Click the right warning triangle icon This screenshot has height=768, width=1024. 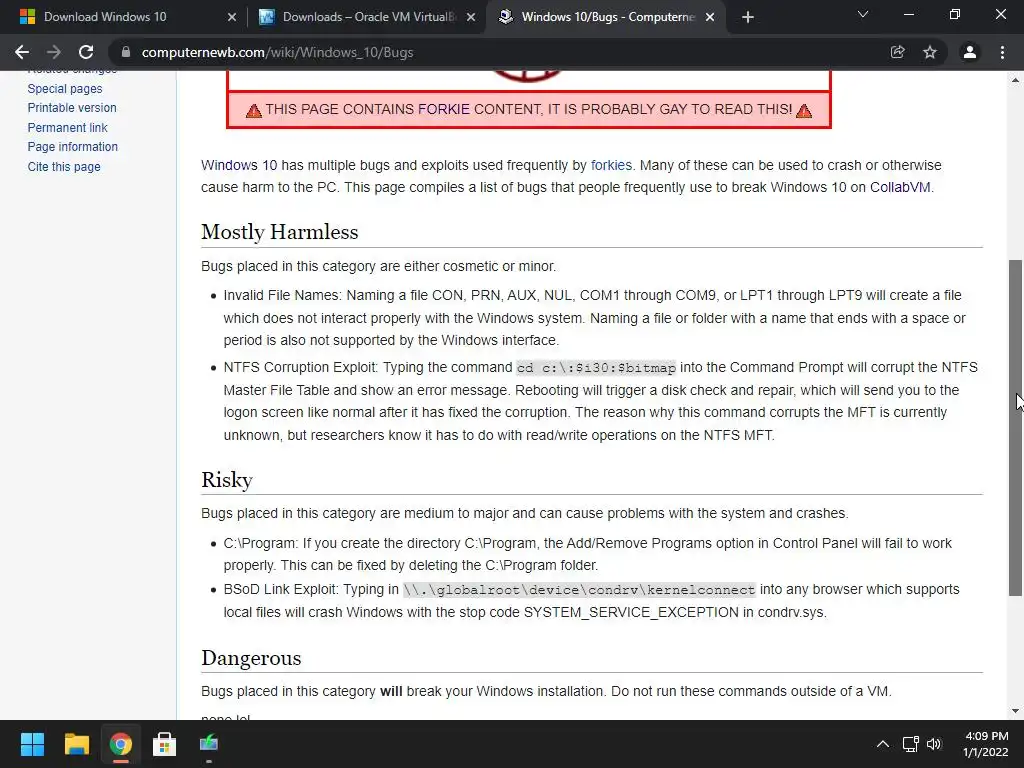click(x=804, y=110)
